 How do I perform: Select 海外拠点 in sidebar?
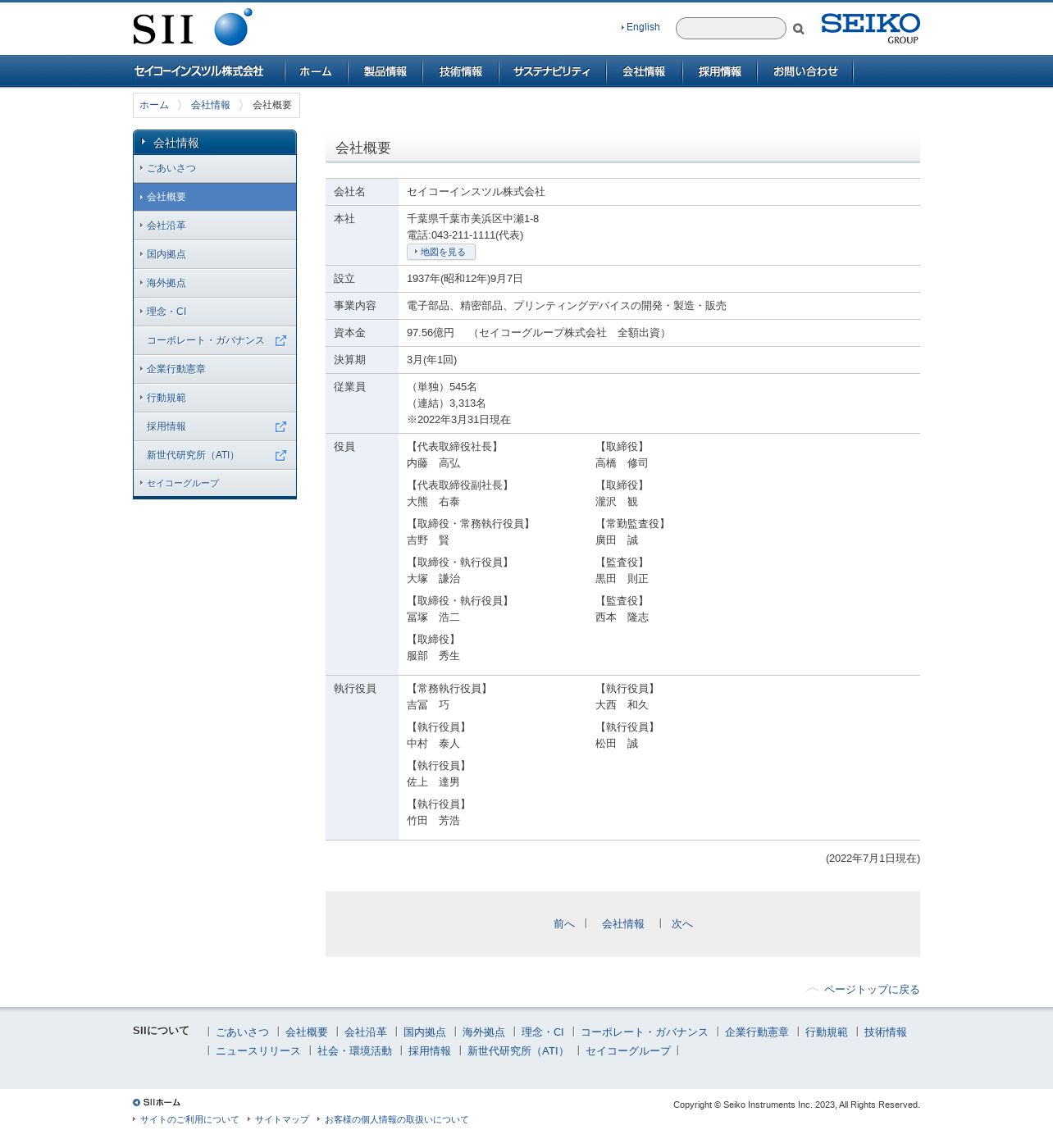click(215, 283)
